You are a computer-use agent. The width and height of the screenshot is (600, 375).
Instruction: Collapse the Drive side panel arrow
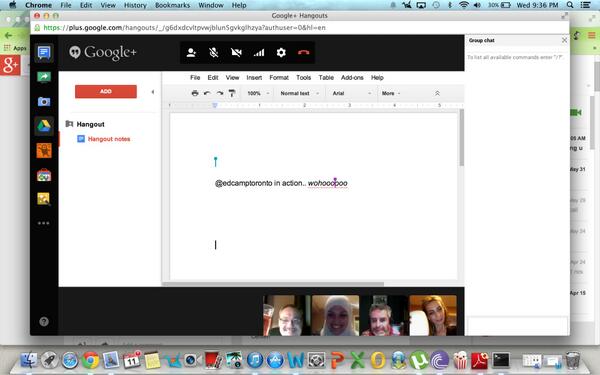tap(153, 92)
